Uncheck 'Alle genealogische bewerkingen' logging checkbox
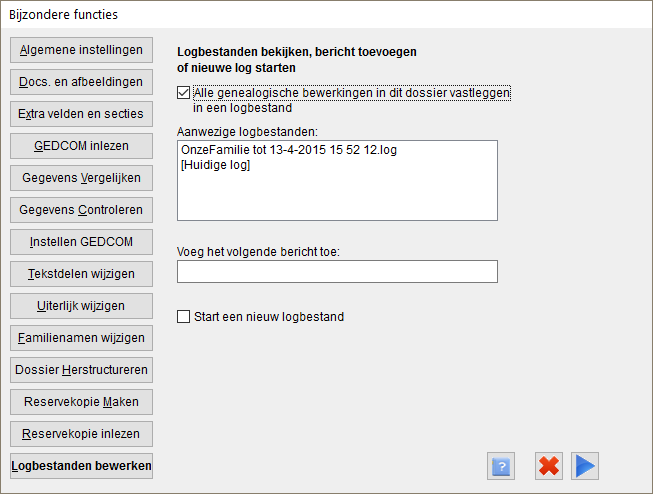This screenshot has height=494, width=653. (x=183, y=92)
